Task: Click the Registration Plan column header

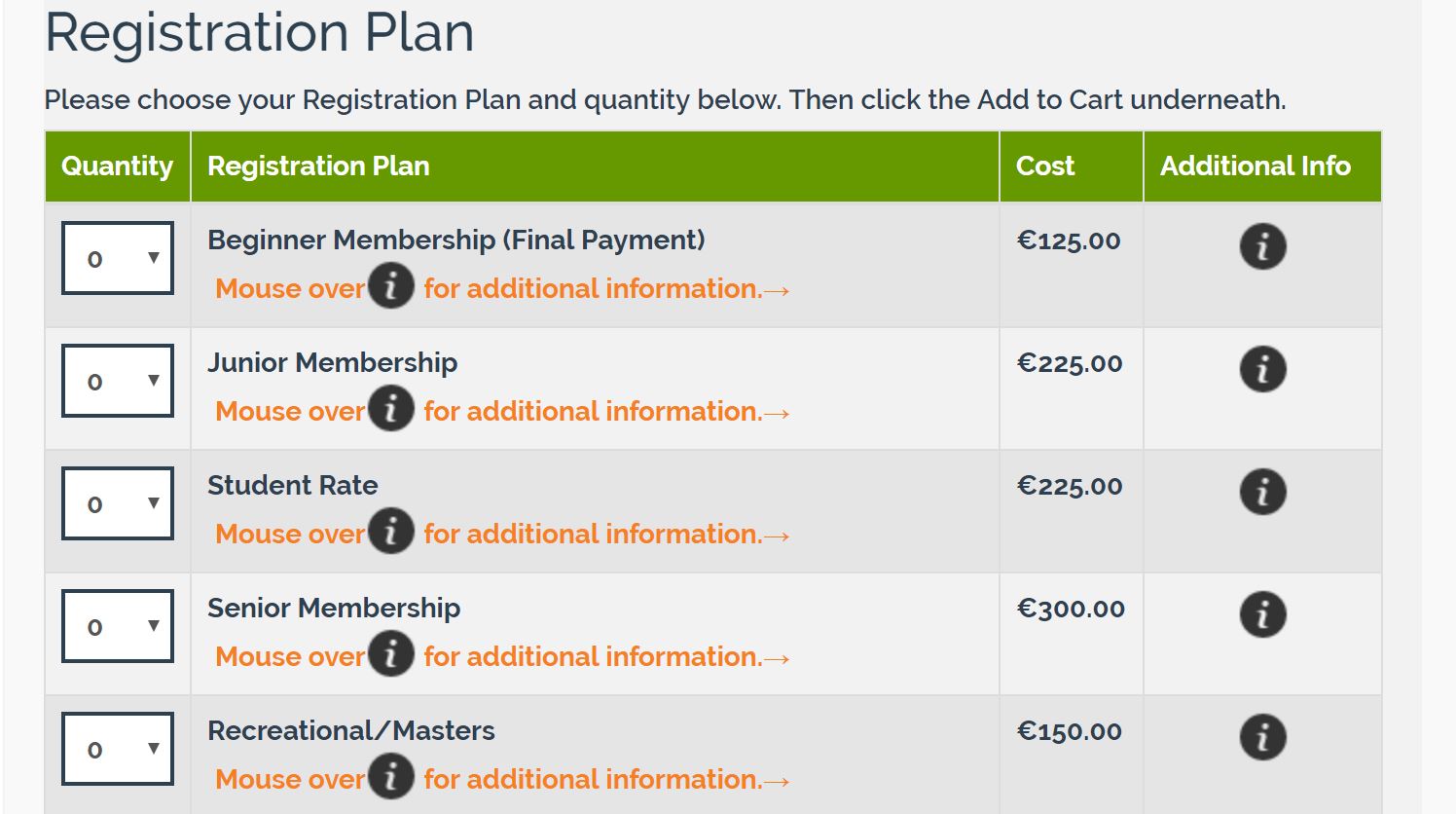Action: click(x=318, y=166)
